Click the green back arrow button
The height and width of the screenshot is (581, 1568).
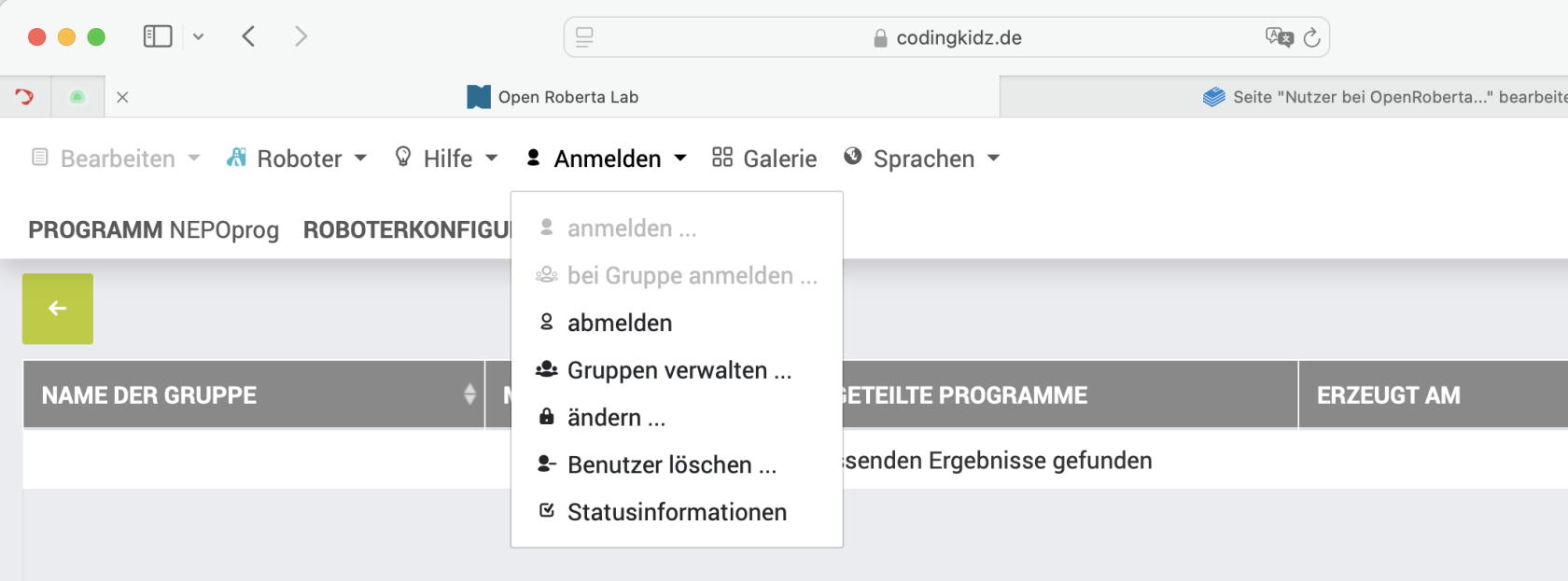click(x=58, y=309)
